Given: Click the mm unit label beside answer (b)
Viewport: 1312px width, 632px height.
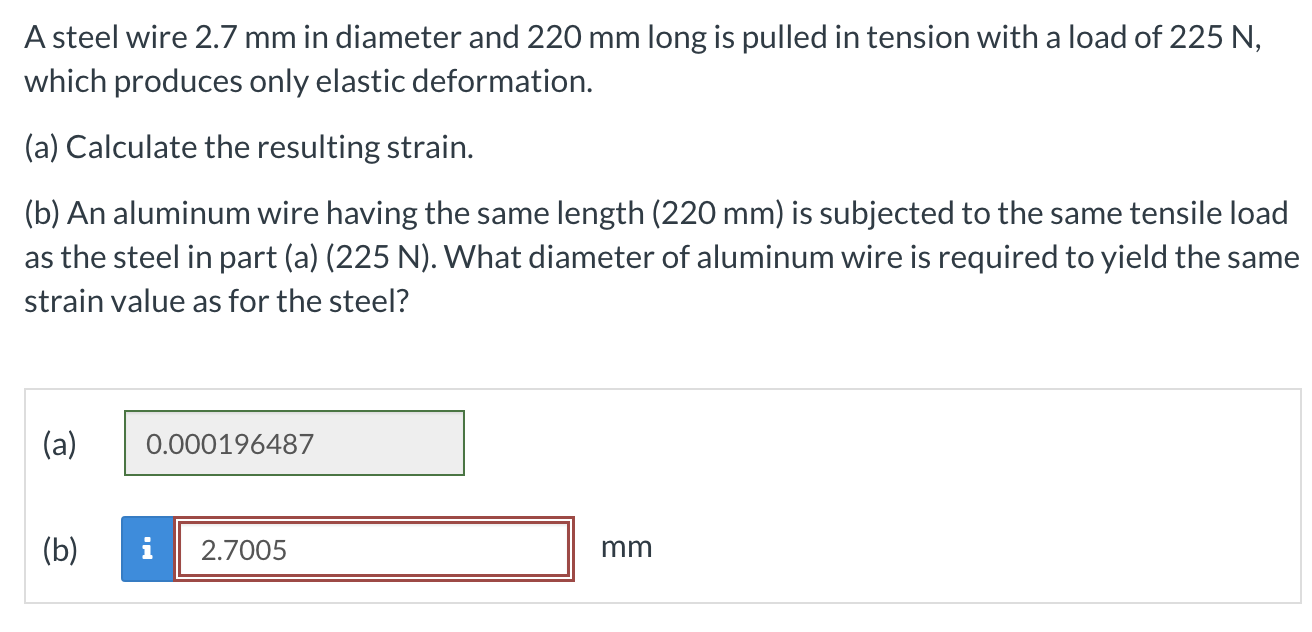Looking at the screenshot, I should coord(626,546).
